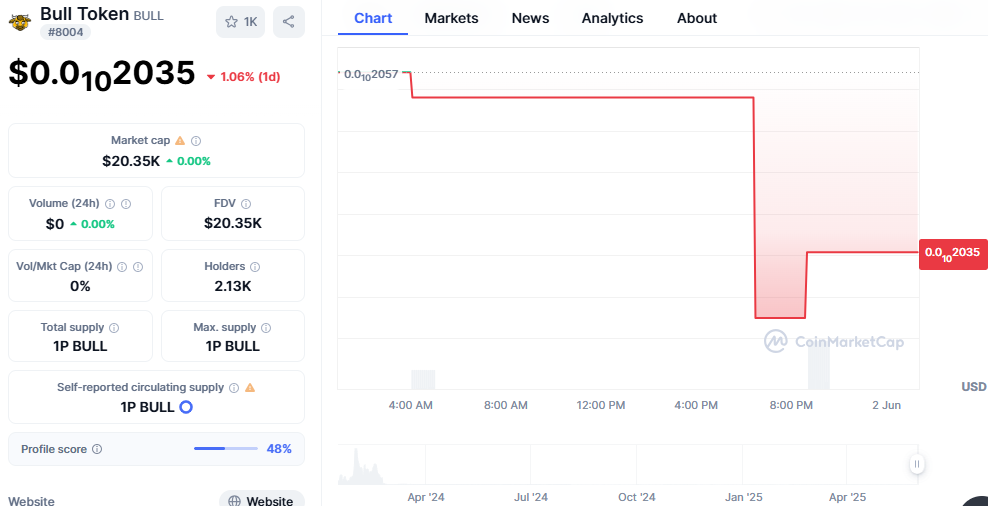Click the Bull Token logo icon
The image size is (988, 506).
(20, 23)
